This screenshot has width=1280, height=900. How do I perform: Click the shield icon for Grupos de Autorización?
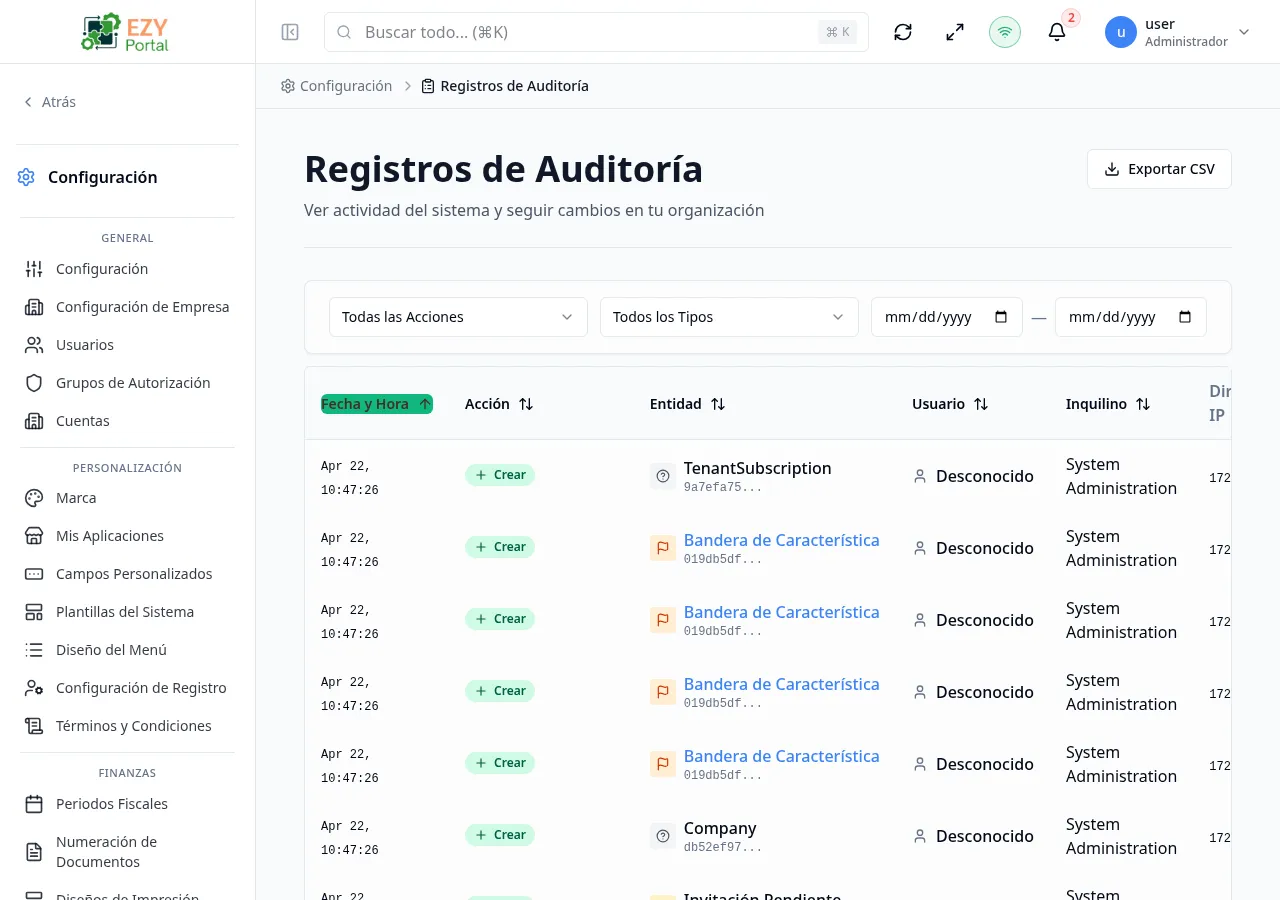point(34,383)
